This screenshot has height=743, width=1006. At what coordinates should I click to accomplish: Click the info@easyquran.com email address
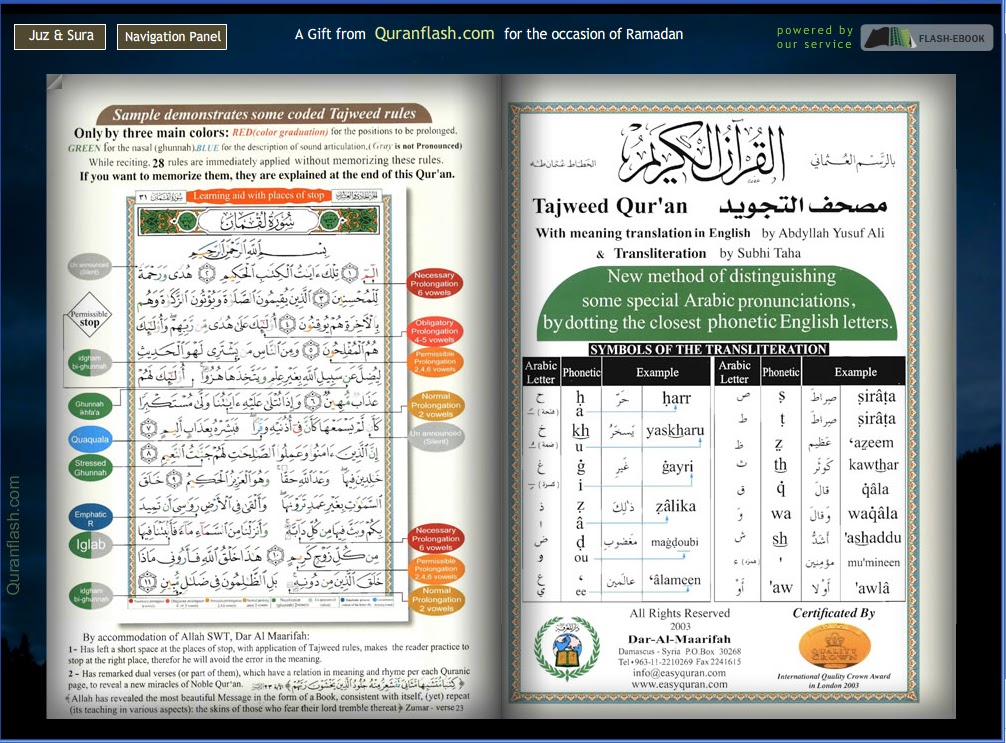pyautogui.click(x=679, y=673)
